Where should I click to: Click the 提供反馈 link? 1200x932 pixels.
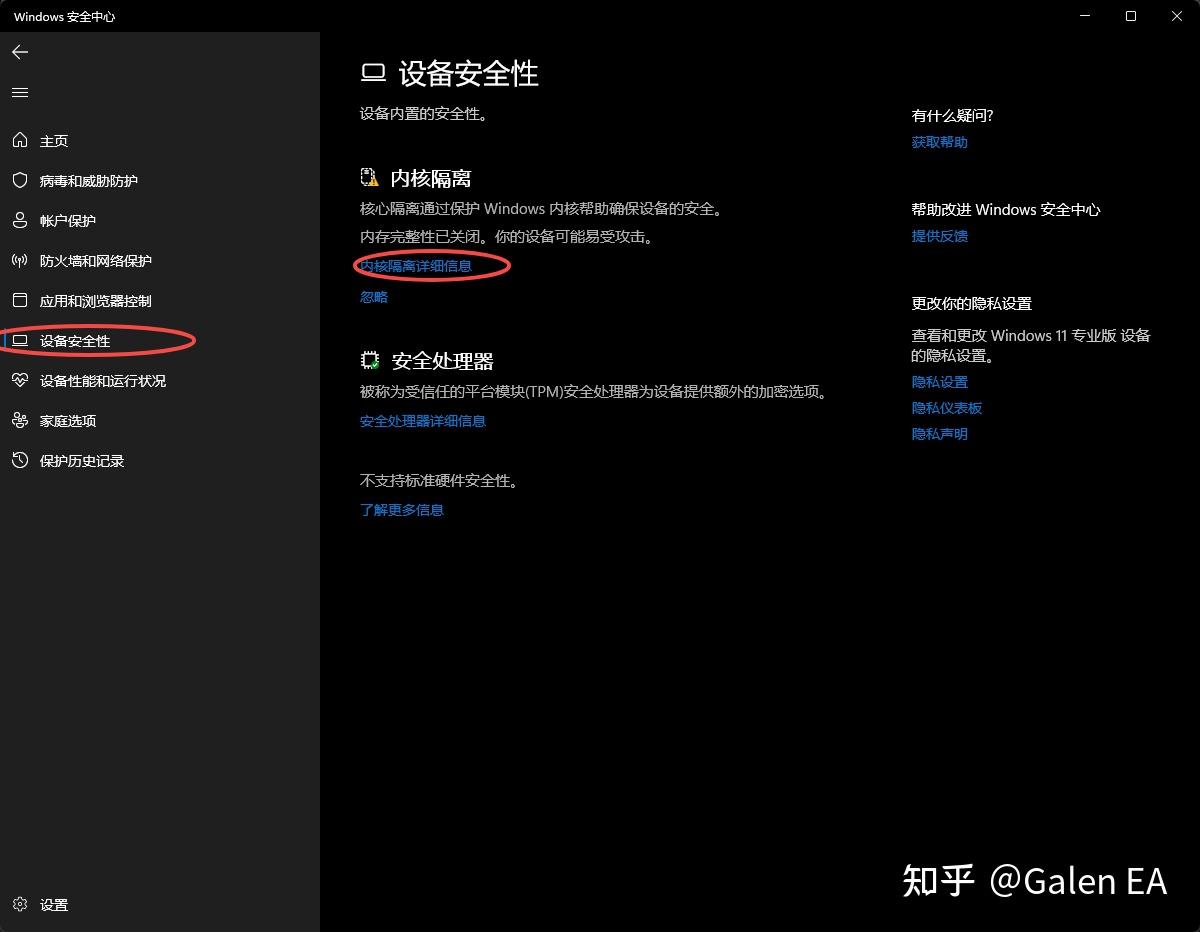[940, 236]
